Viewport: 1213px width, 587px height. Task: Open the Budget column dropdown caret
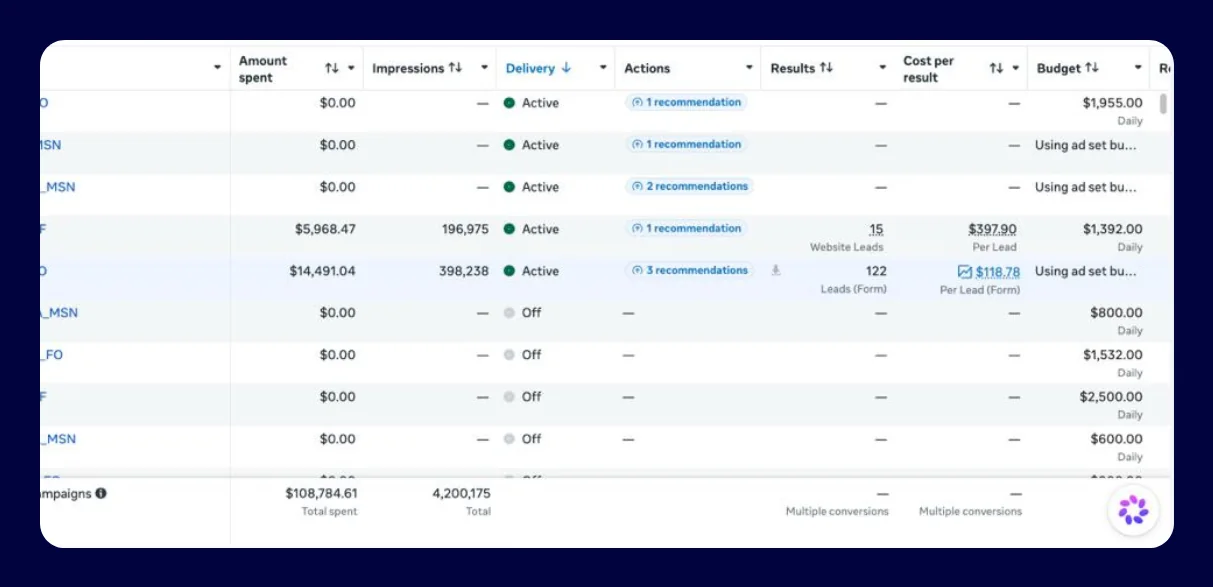(1138, 68)
